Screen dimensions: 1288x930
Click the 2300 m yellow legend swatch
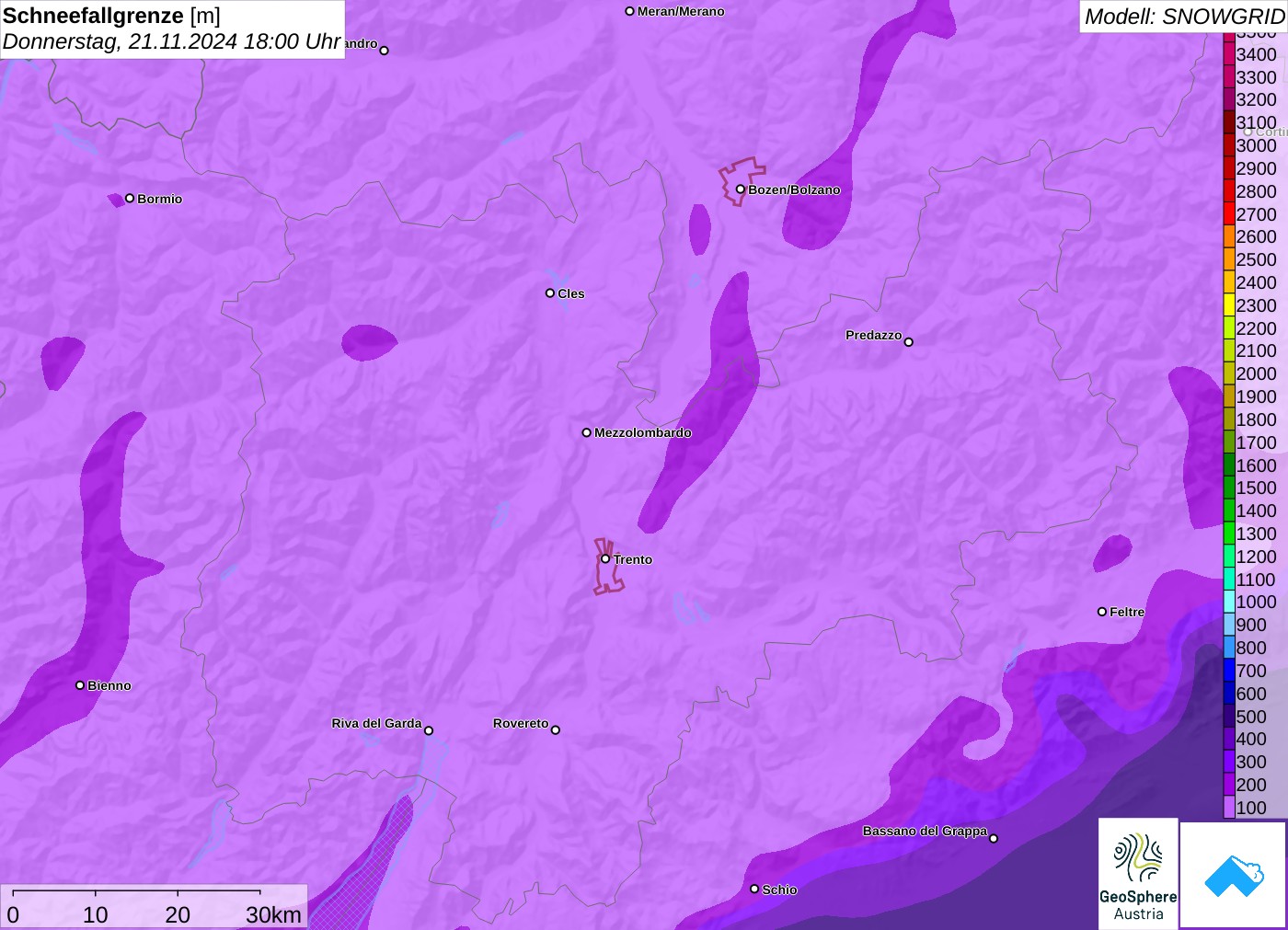[x=1229, y=305]
